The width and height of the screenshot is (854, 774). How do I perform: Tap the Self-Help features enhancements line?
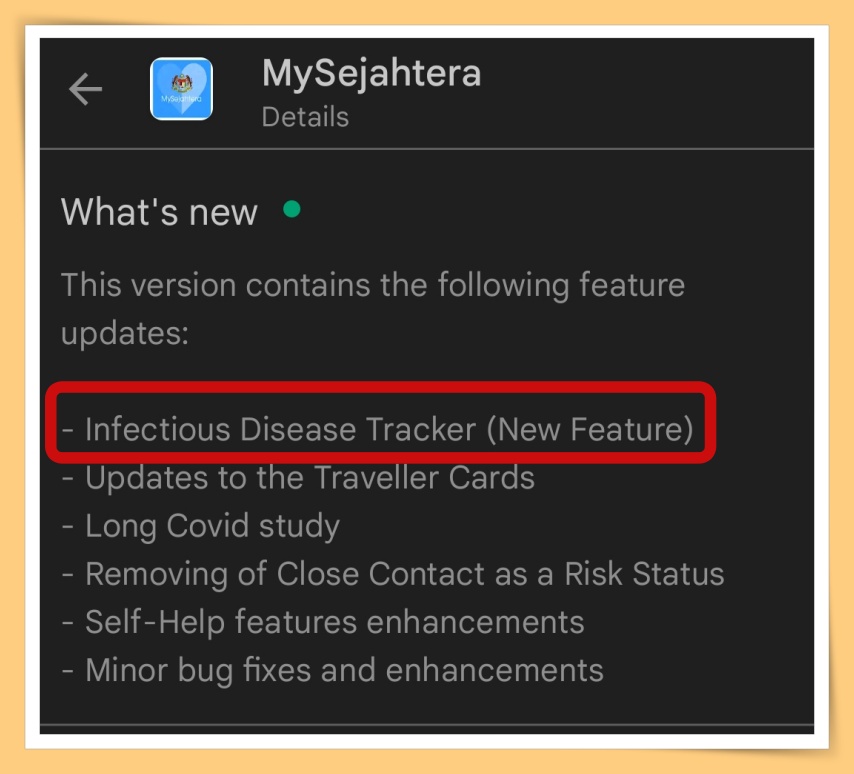point(323,622)
